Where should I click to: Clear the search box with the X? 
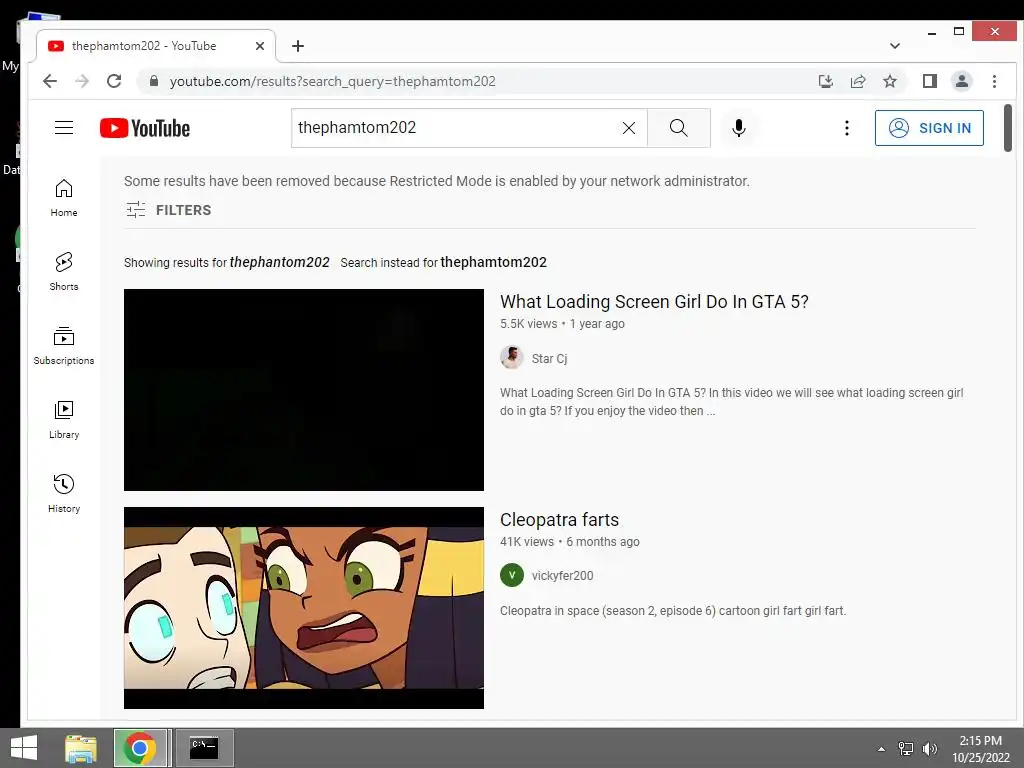point(629,128)
